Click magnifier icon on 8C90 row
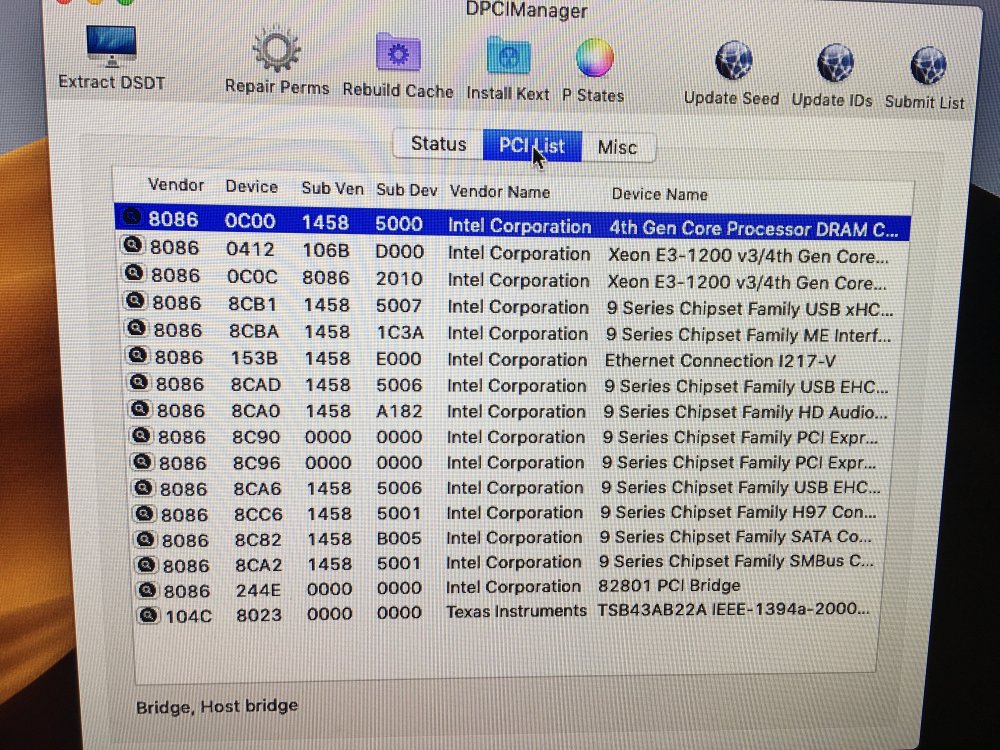This screenshot has height=750, width=1000. (141, 435)
